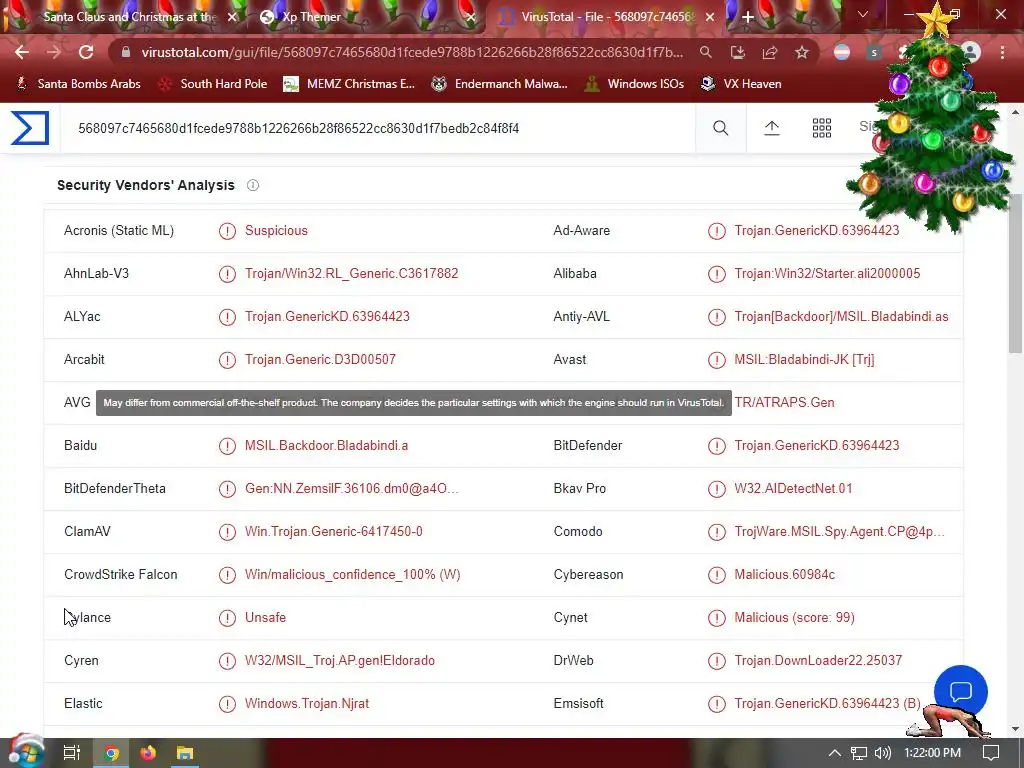Image resolution: width=1024 pixels, height=768 pixels.
Task: Click the page vertical scrollbar thumb
Action: (1016, 274)
